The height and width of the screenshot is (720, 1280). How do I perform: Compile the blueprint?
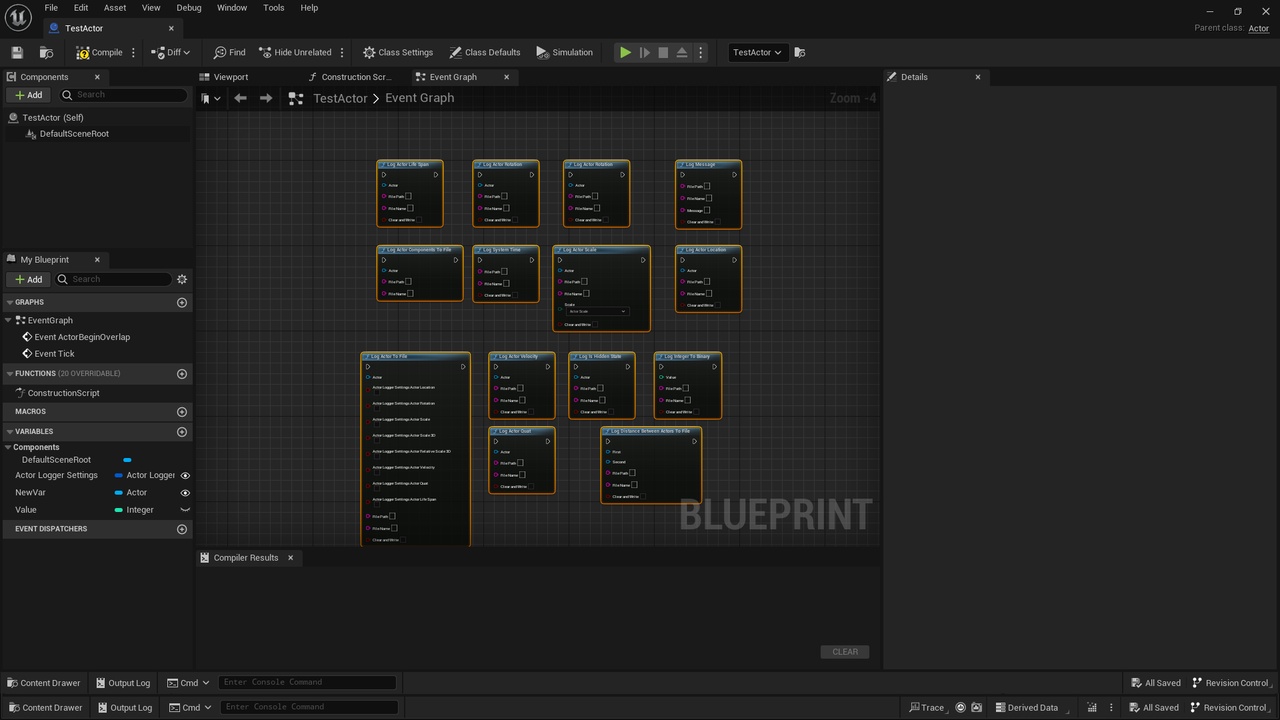[x=99, y=52]
